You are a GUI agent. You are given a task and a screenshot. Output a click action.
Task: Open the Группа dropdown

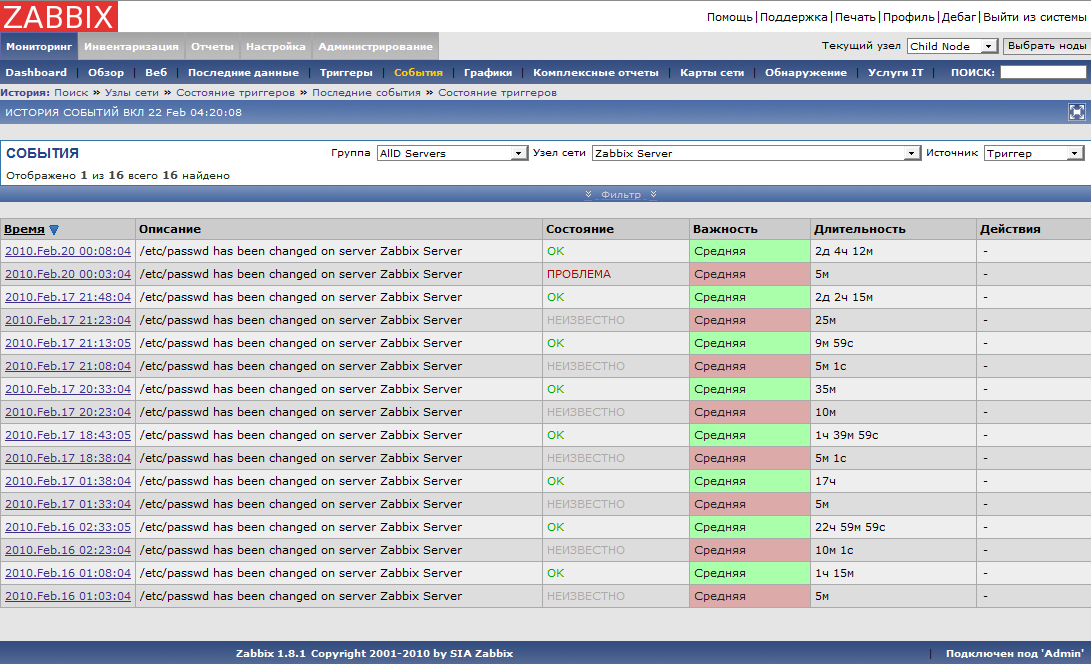point(452,153)
